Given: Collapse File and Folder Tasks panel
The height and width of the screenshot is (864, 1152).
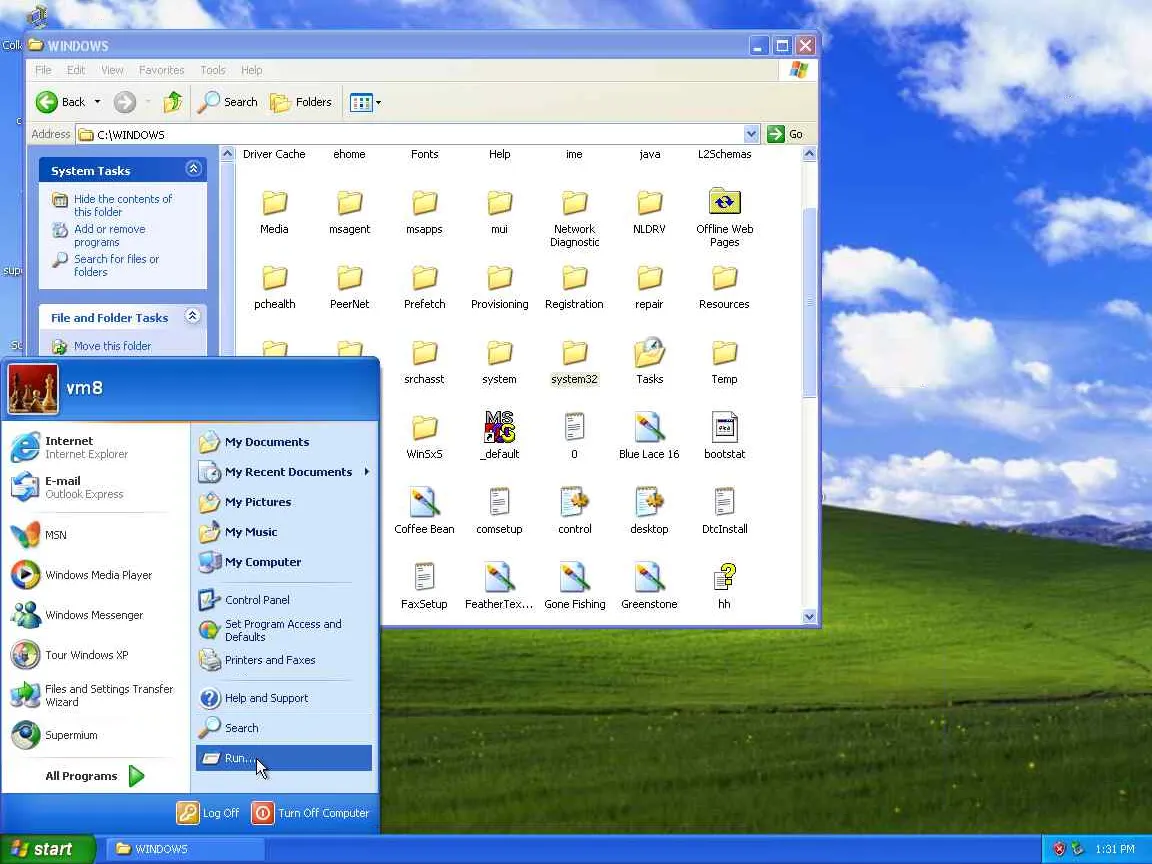Looking at the screenshot, I should click(x=192, y=316).
